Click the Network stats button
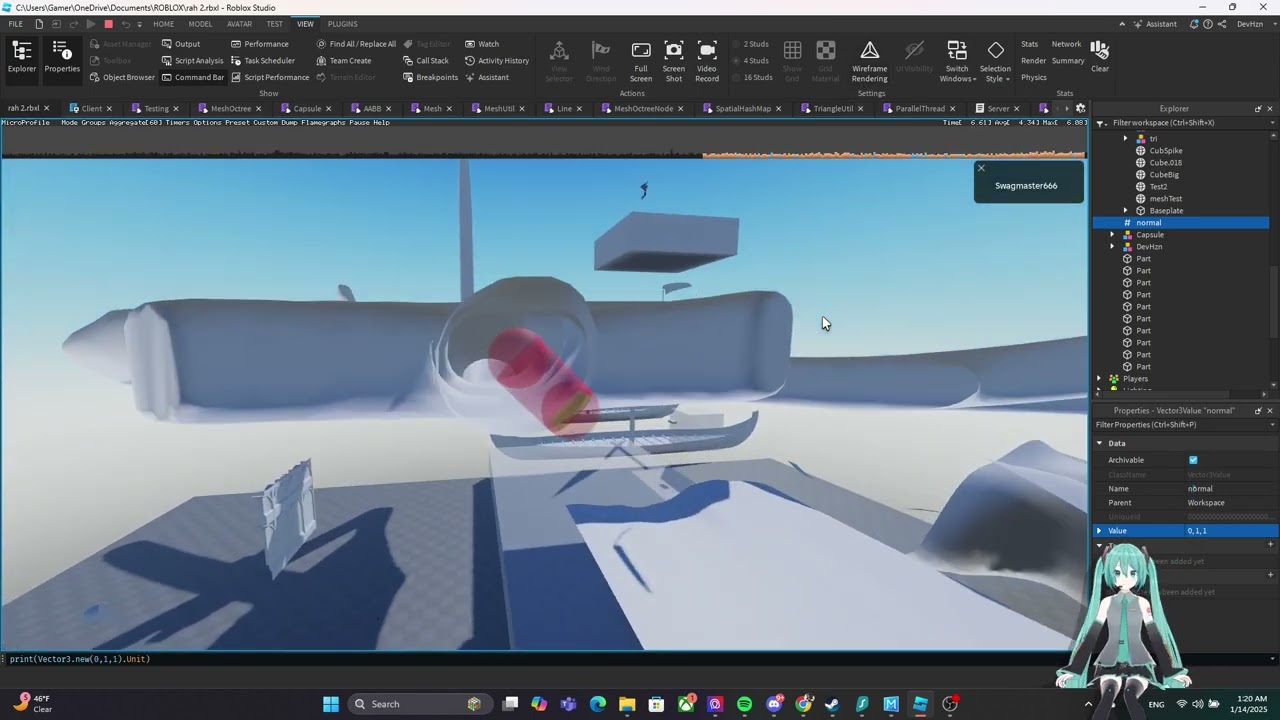Screen dimensions: 1280x720 tap(1065, 44)
